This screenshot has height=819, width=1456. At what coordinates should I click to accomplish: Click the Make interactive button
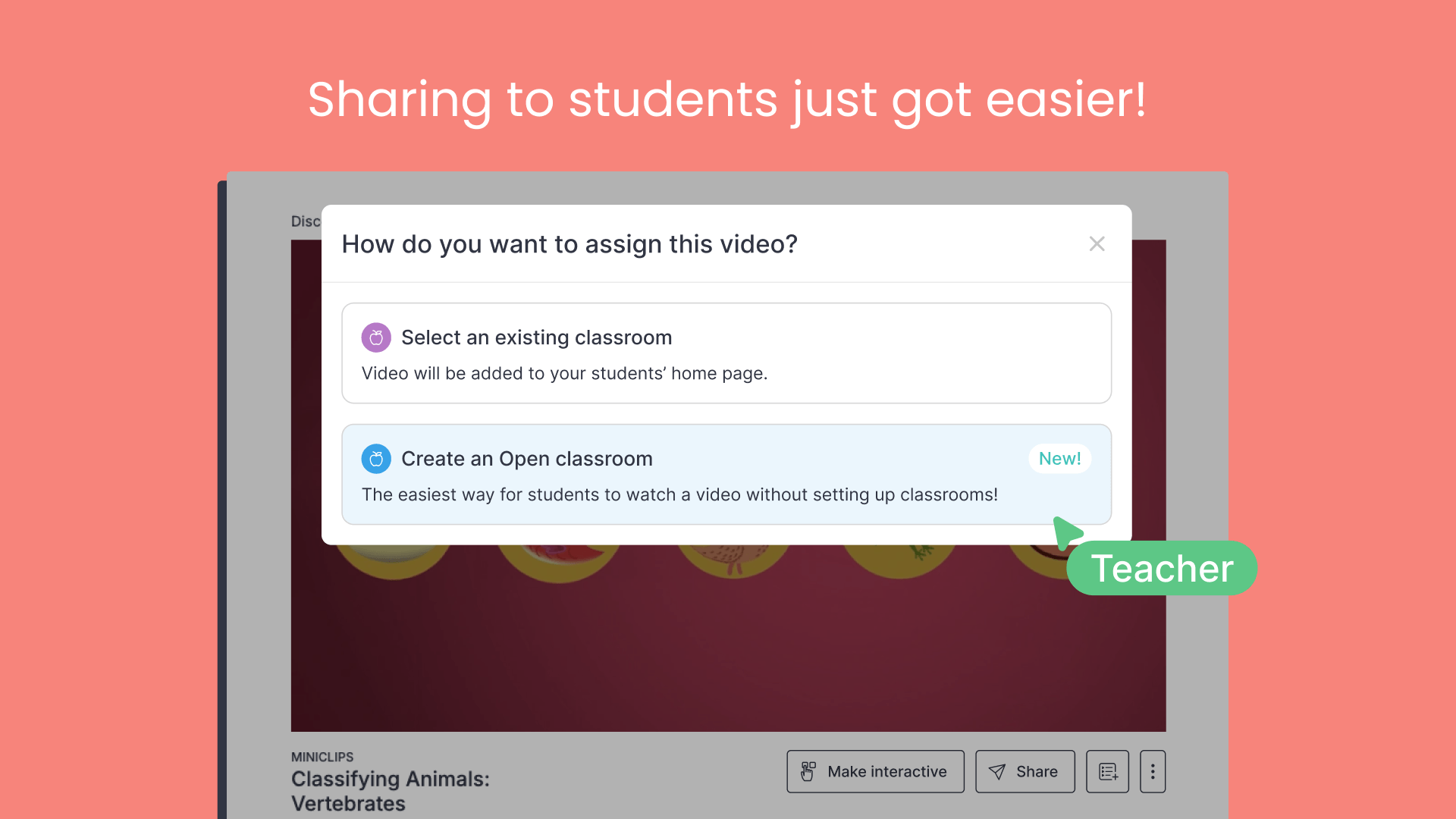tap(875, 772)
